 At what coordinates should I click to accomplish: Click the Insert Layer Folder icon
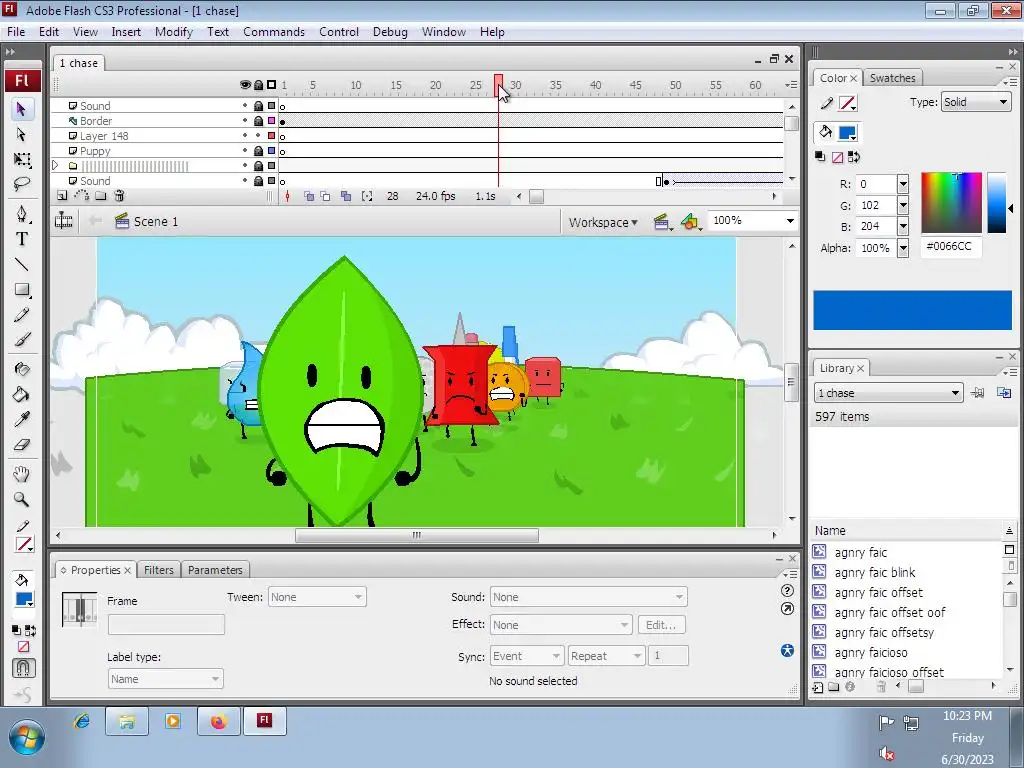[x=101, y=195]
